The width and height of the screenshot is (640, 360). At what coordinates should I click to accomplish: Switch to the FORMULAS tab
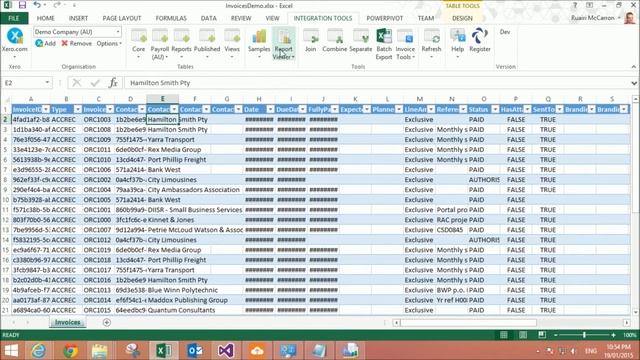click(171, 18)
